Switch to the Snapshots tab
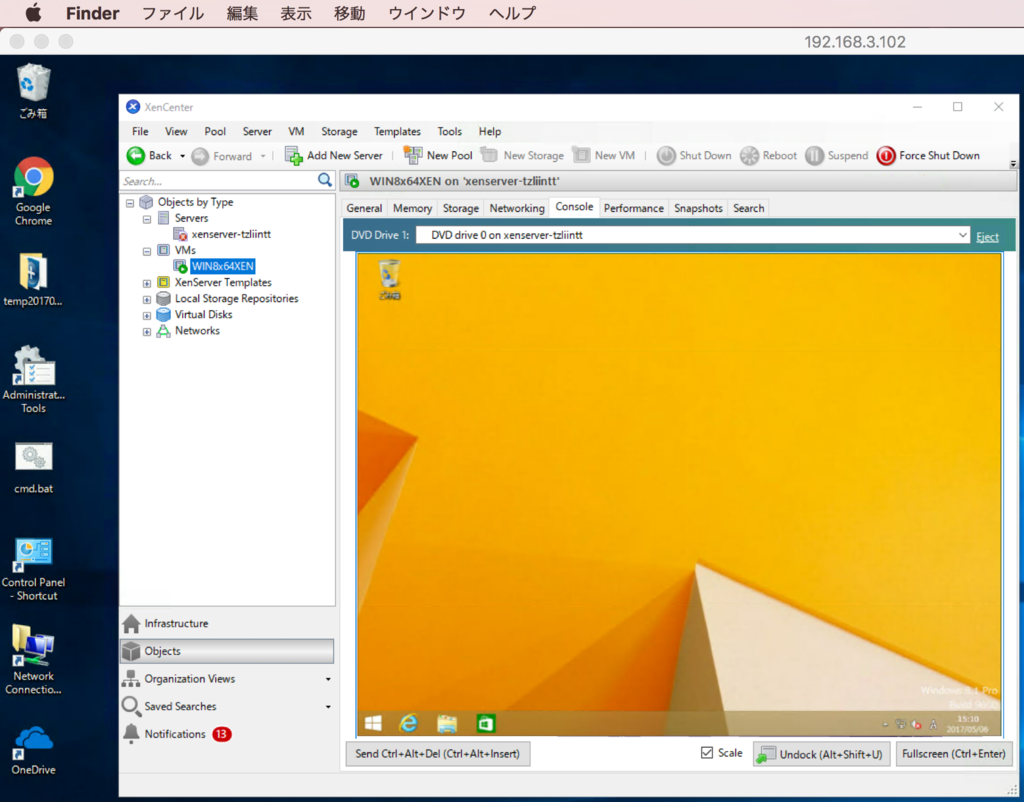The height and width of the screenshot is (802, 1024). (698, 208)
